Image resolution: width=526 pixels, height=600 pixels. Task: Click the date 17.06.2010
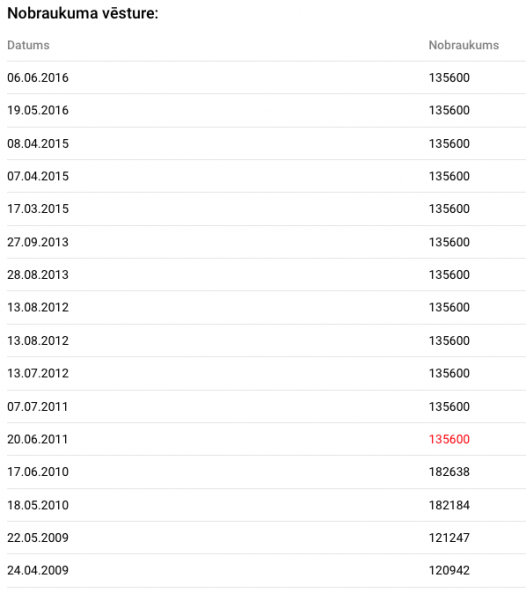38,472
